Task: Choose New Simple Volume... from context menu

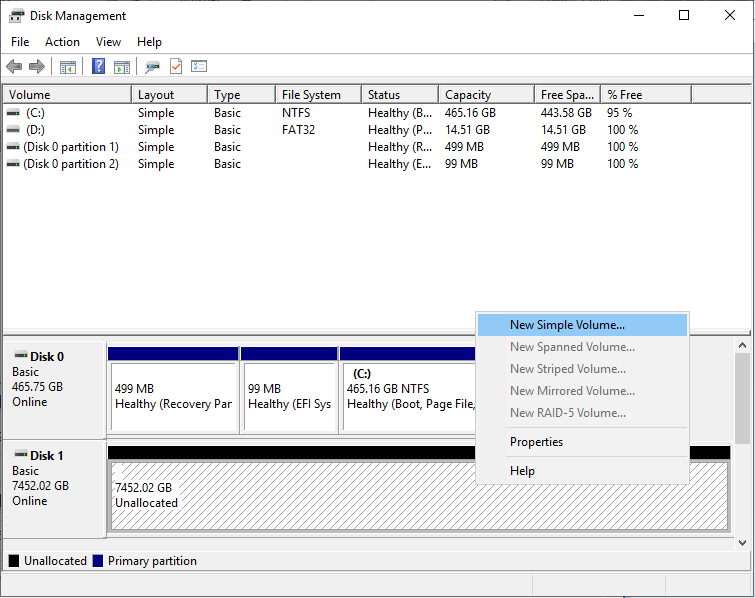Action: coord(582,325)
